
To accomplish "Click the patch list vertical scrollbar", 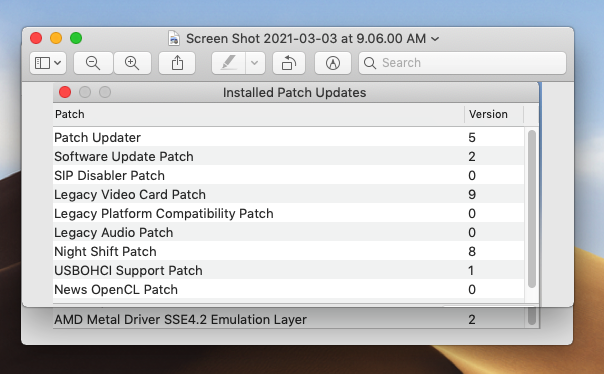I will click(532, 209).
